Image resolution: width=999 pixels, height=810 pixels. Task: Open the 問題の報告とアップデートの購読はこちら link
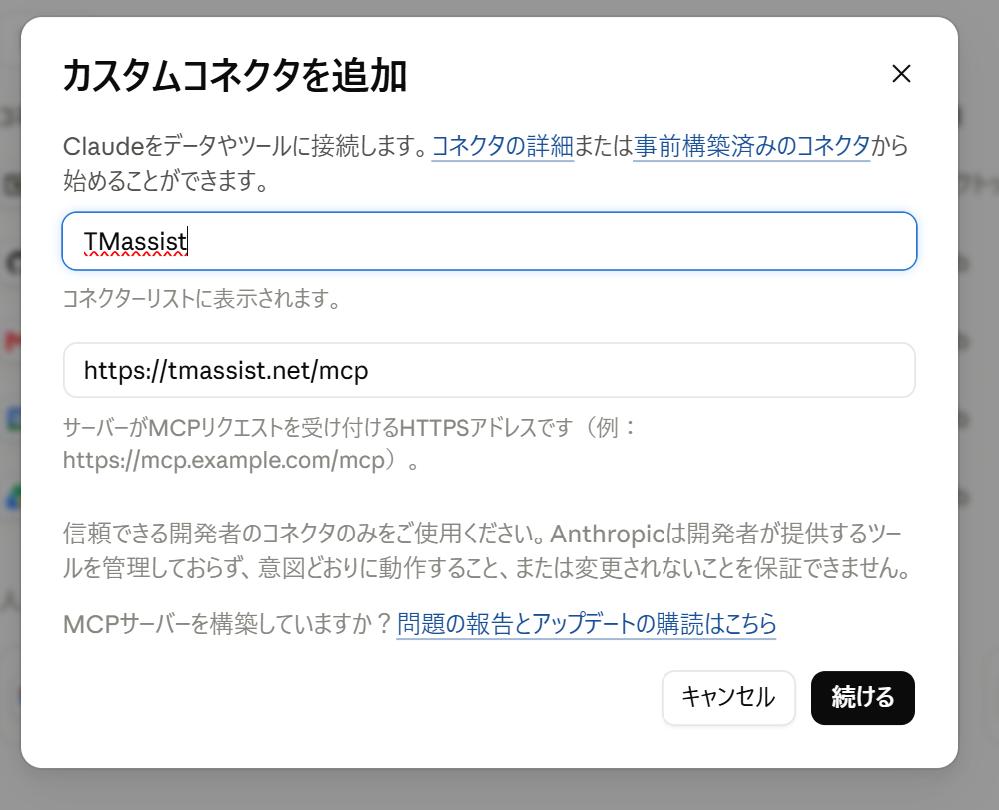586,623
